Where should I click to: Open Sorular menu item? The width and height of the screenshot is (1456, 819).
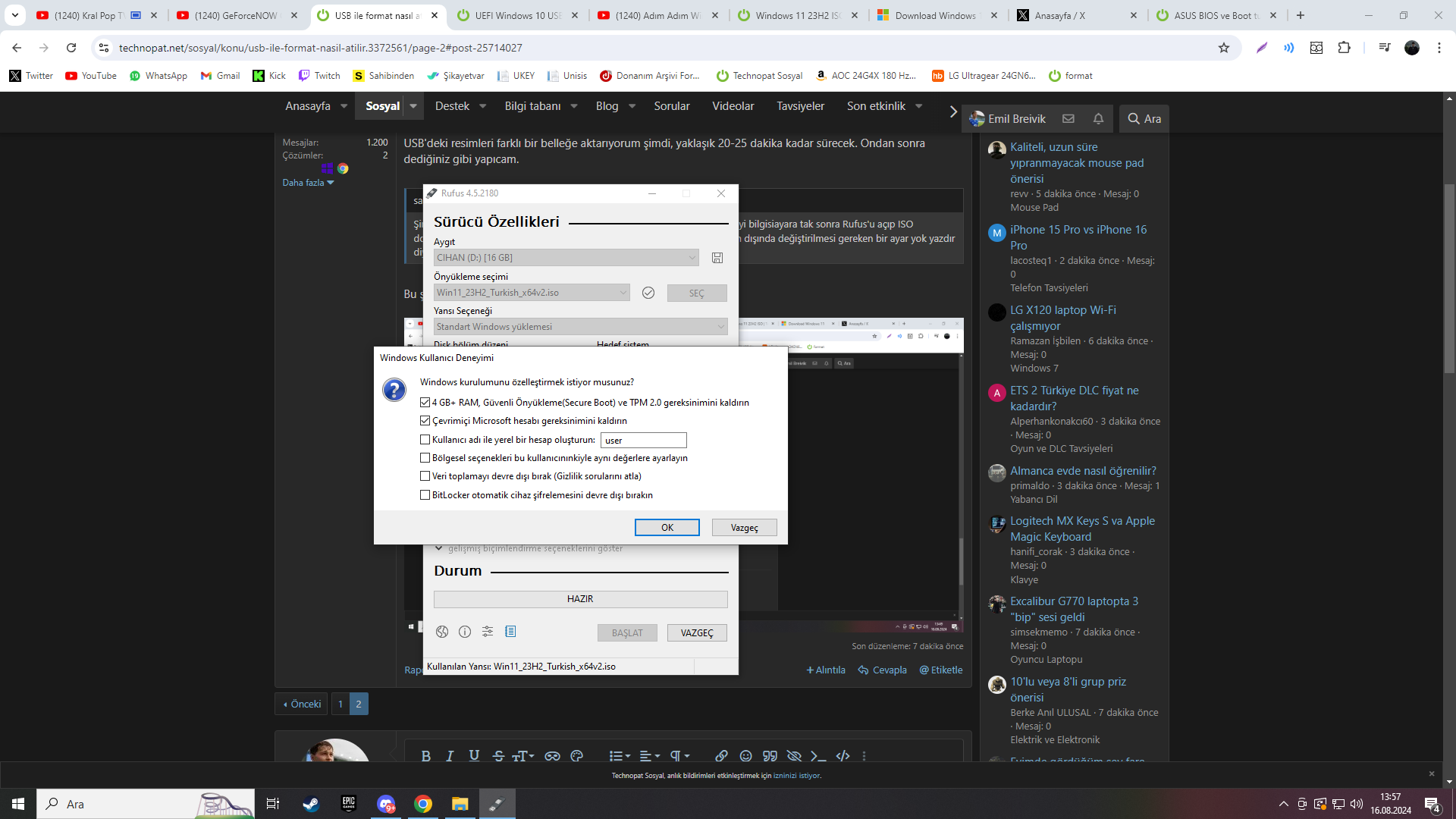[671, 106]
